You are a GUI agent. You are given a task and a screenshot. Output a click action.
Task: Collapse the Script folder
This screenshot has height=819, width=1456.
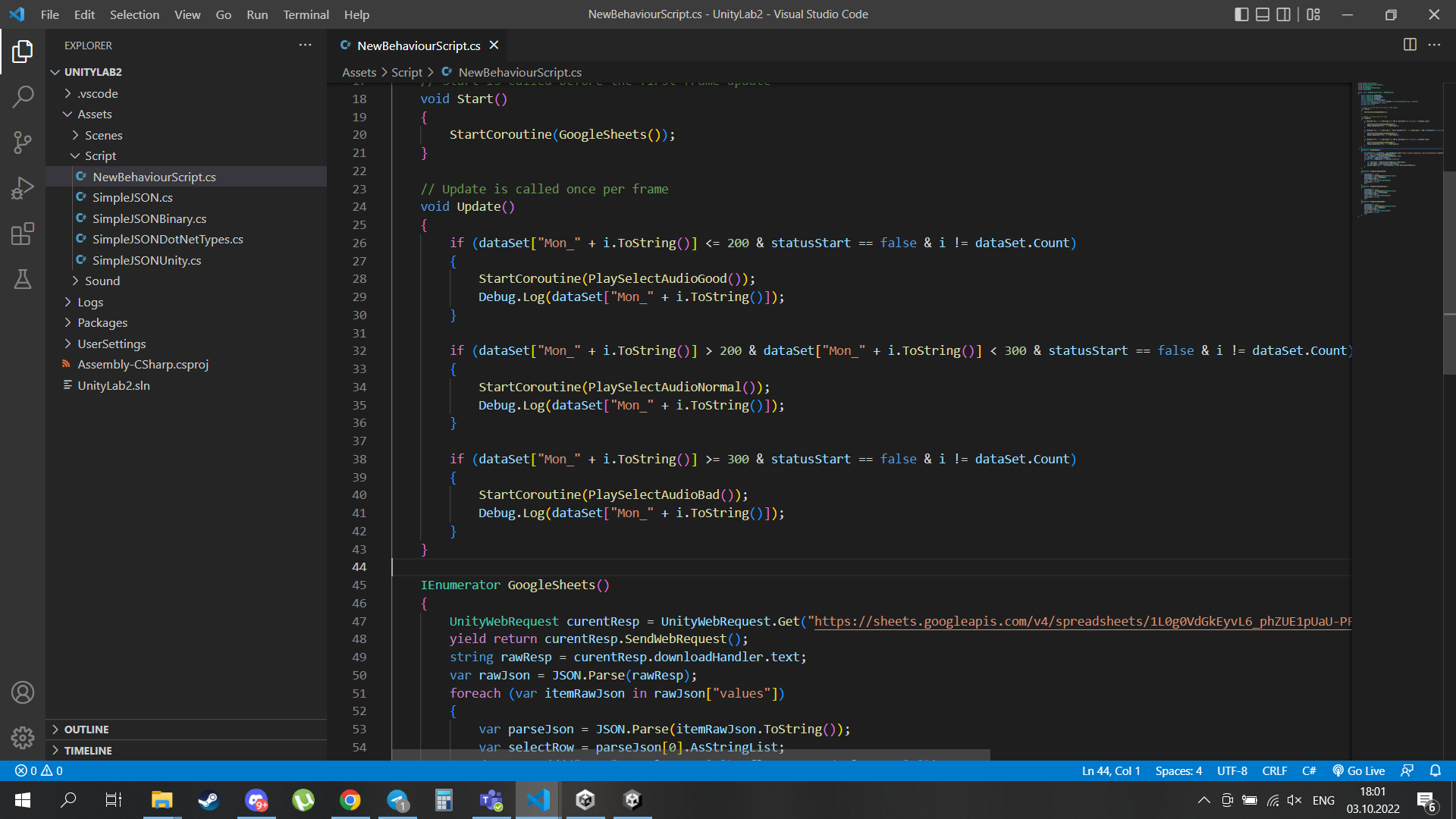(100, 155)
